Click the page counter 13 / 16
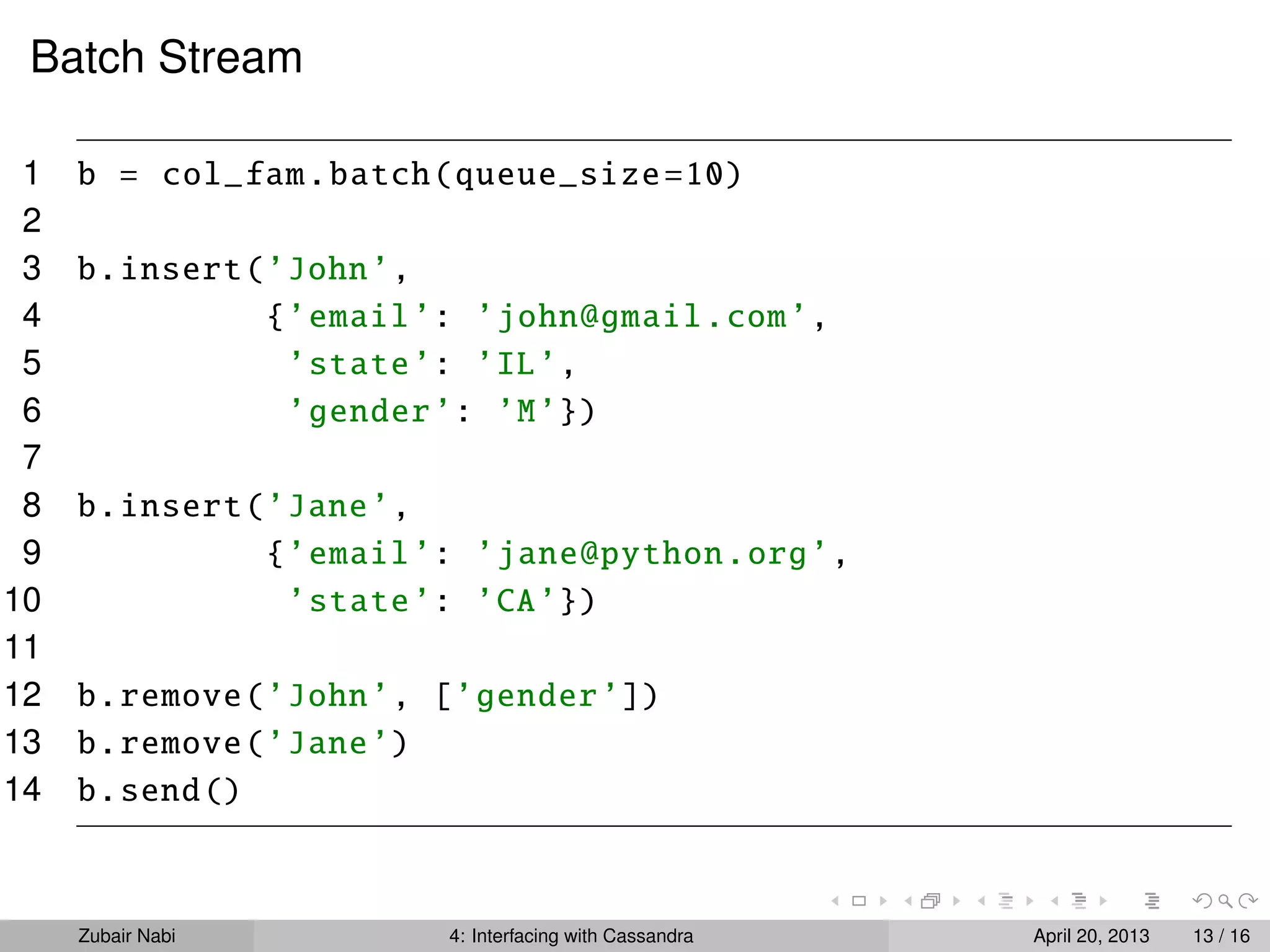1270x952 pixels. tap(1222, 936)
